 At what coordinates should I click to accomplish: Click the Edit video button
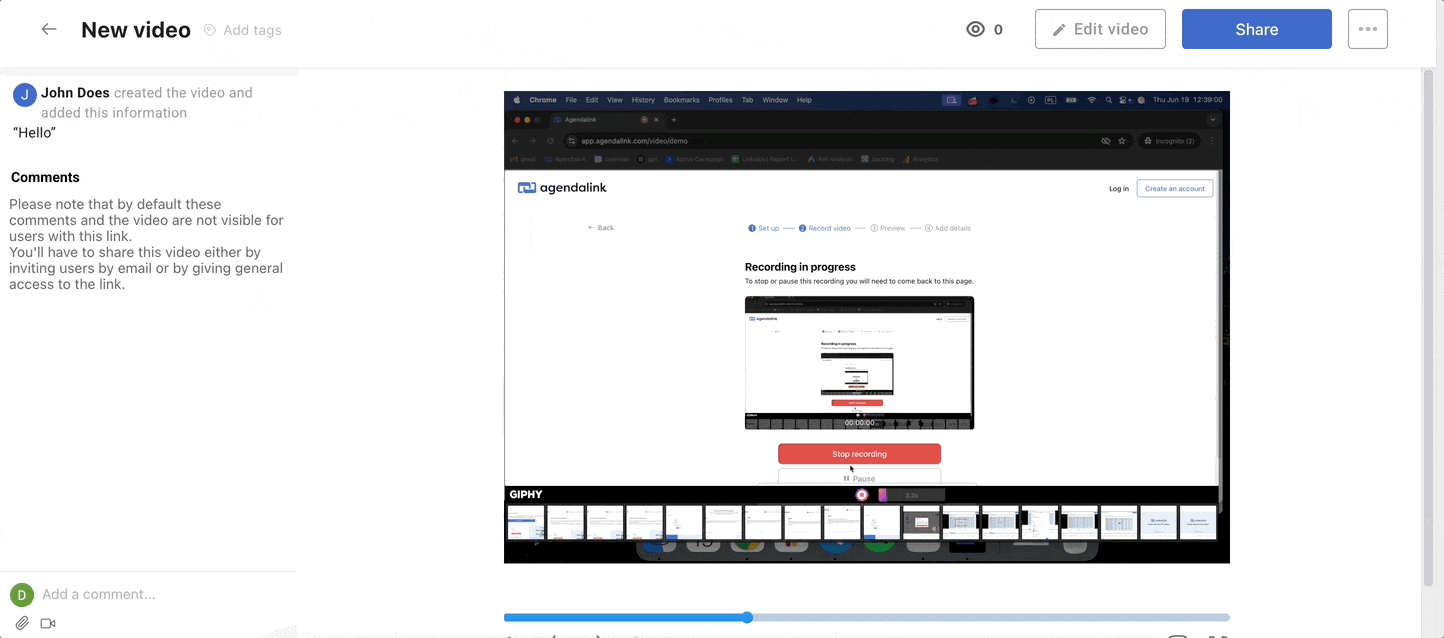(x=1100, y=29)
